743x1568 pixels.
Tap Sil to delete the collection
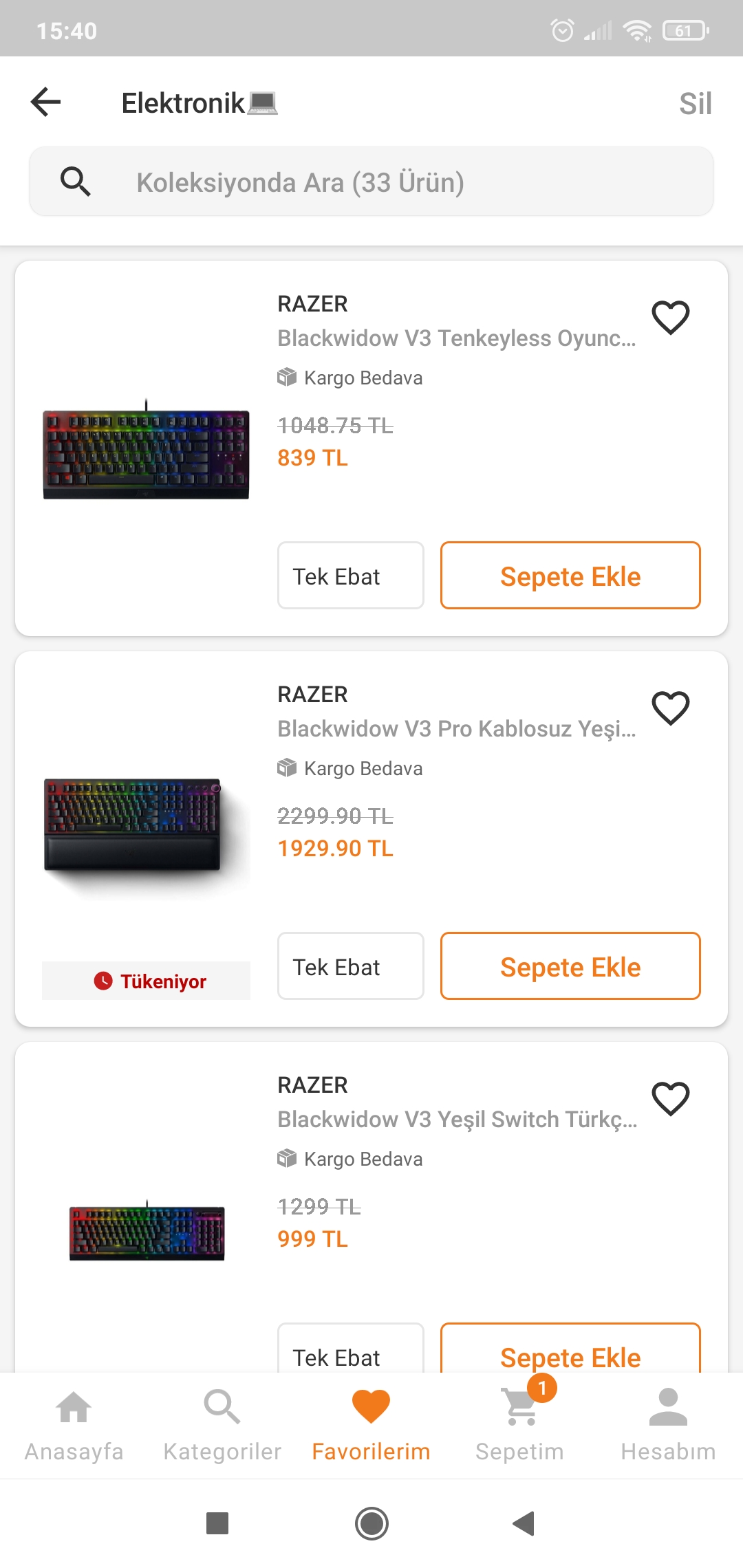pyautogui.click(x=695, y=104)
